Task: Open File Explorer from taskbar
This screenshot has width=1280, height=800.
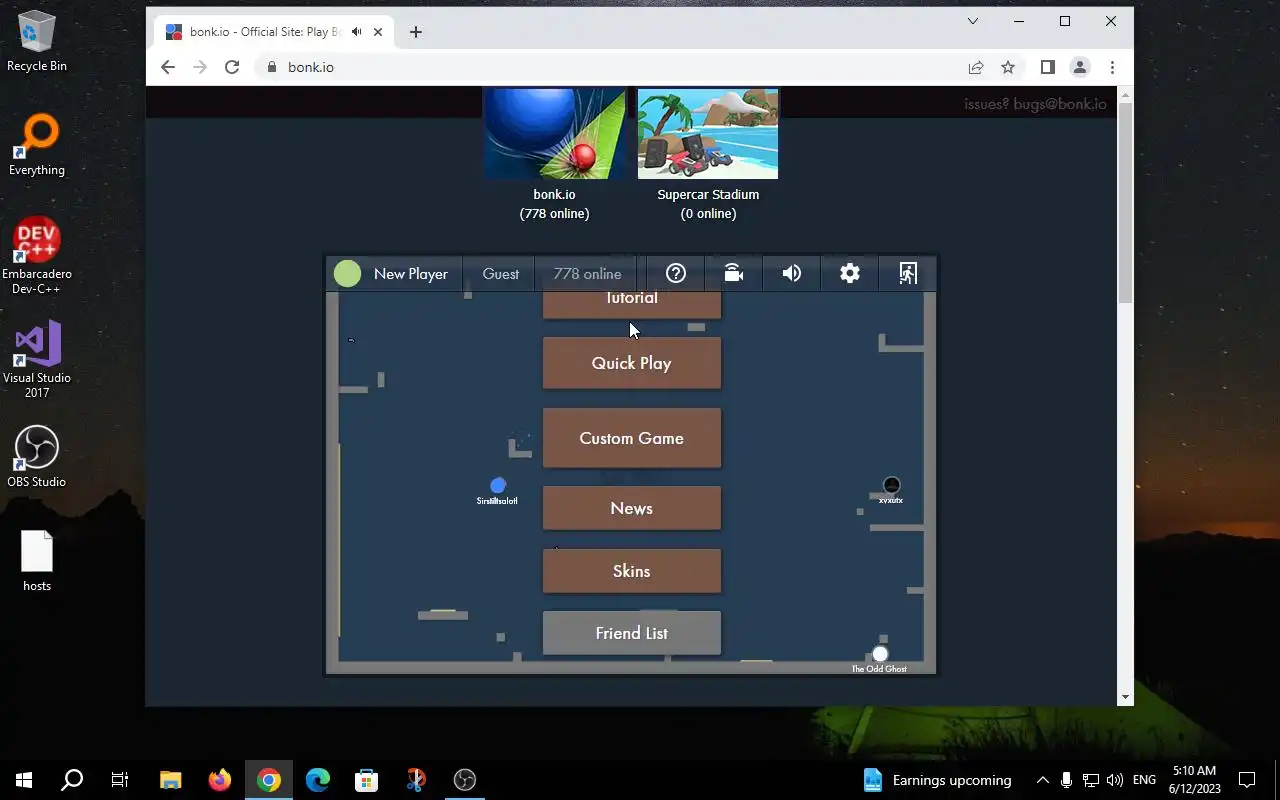Action: 170,780
